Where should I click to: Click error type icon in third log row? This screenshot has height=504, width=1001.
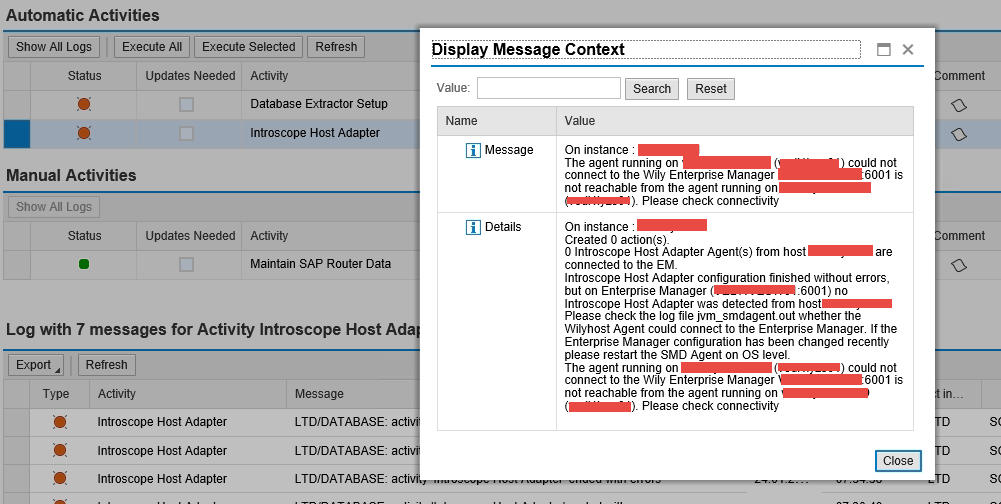(x=60, y=478)
